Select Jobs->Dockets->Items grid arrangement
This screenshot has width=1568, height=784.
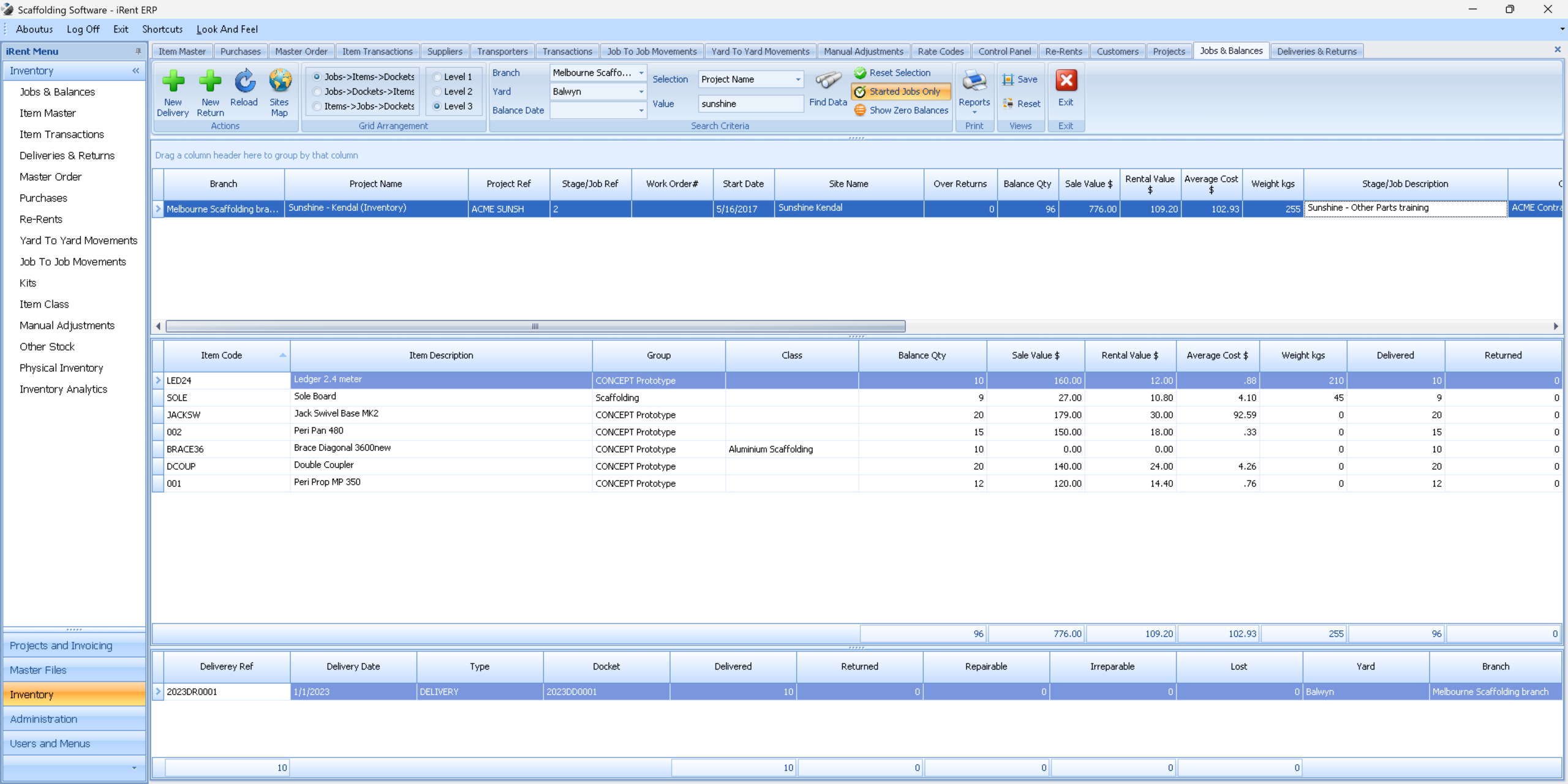click(x=317, y=92)
